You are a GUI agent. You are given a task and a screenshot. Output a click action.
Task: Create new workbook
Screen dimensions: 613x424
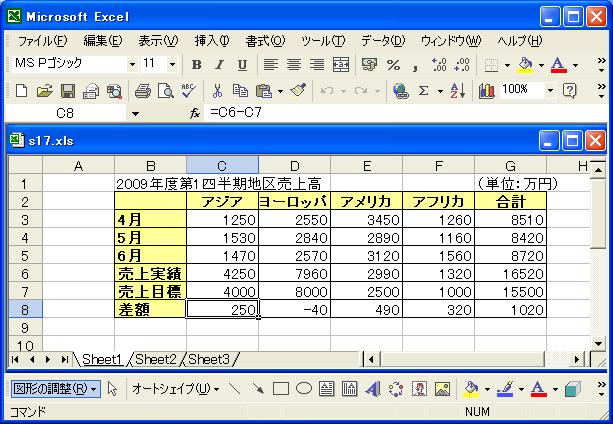(21, 91)
